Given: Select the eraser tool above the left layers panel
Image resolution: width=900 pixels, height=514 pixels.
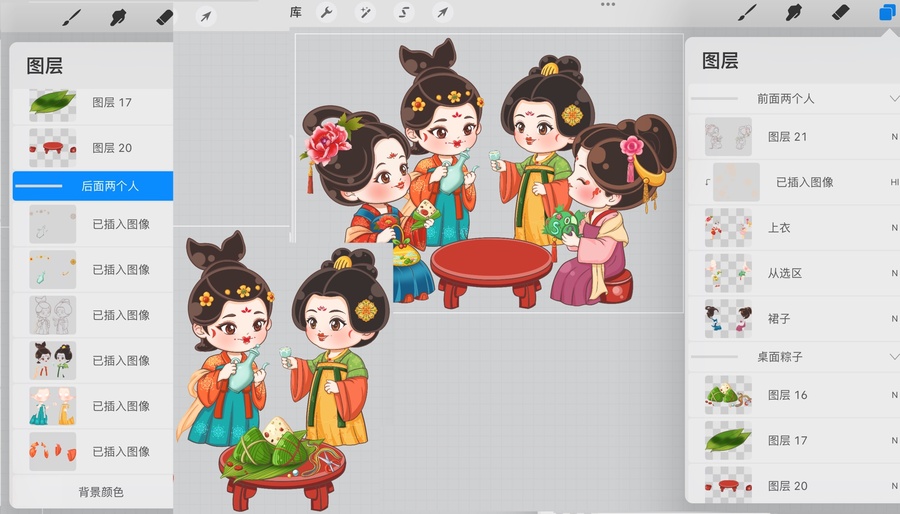Looking at the screenshot, I should [165, 17].
